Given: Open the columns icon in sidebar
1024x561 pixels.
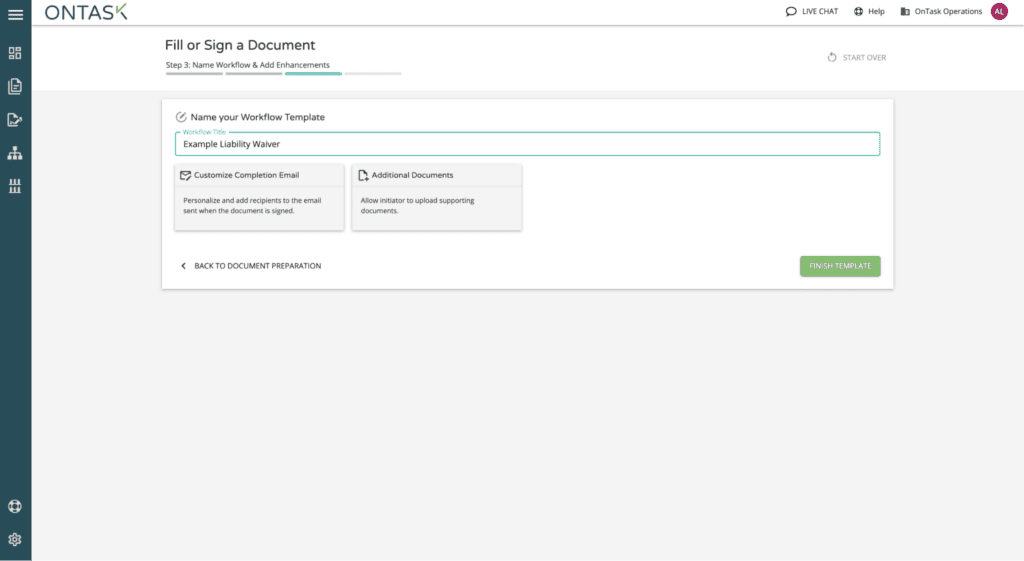Looking at the screenshot, I should [x=15, y=187].
